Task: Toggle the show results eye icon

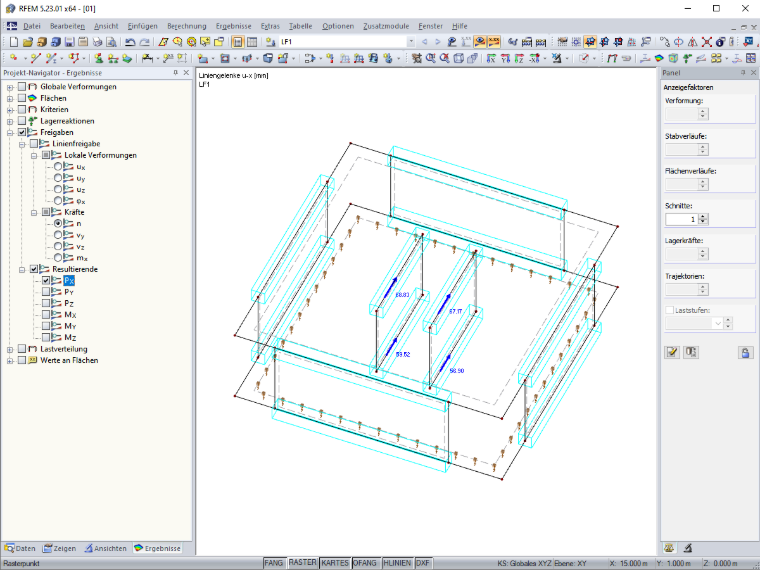Action: [x=480, y=42]
